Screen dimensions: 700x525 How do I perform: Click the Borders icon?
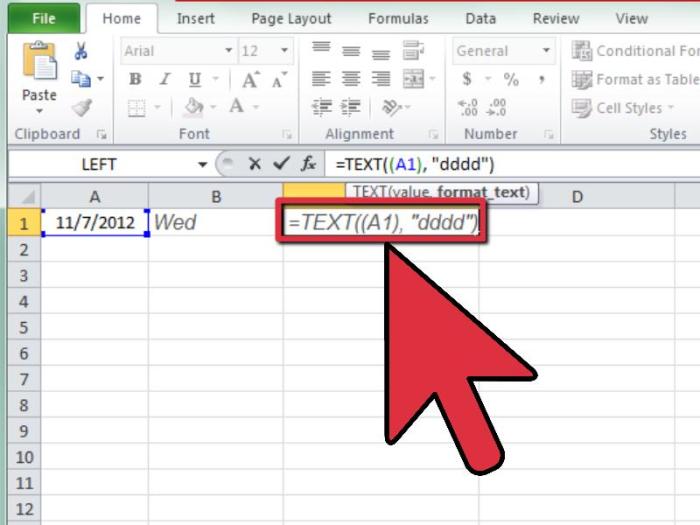[137, 108]
